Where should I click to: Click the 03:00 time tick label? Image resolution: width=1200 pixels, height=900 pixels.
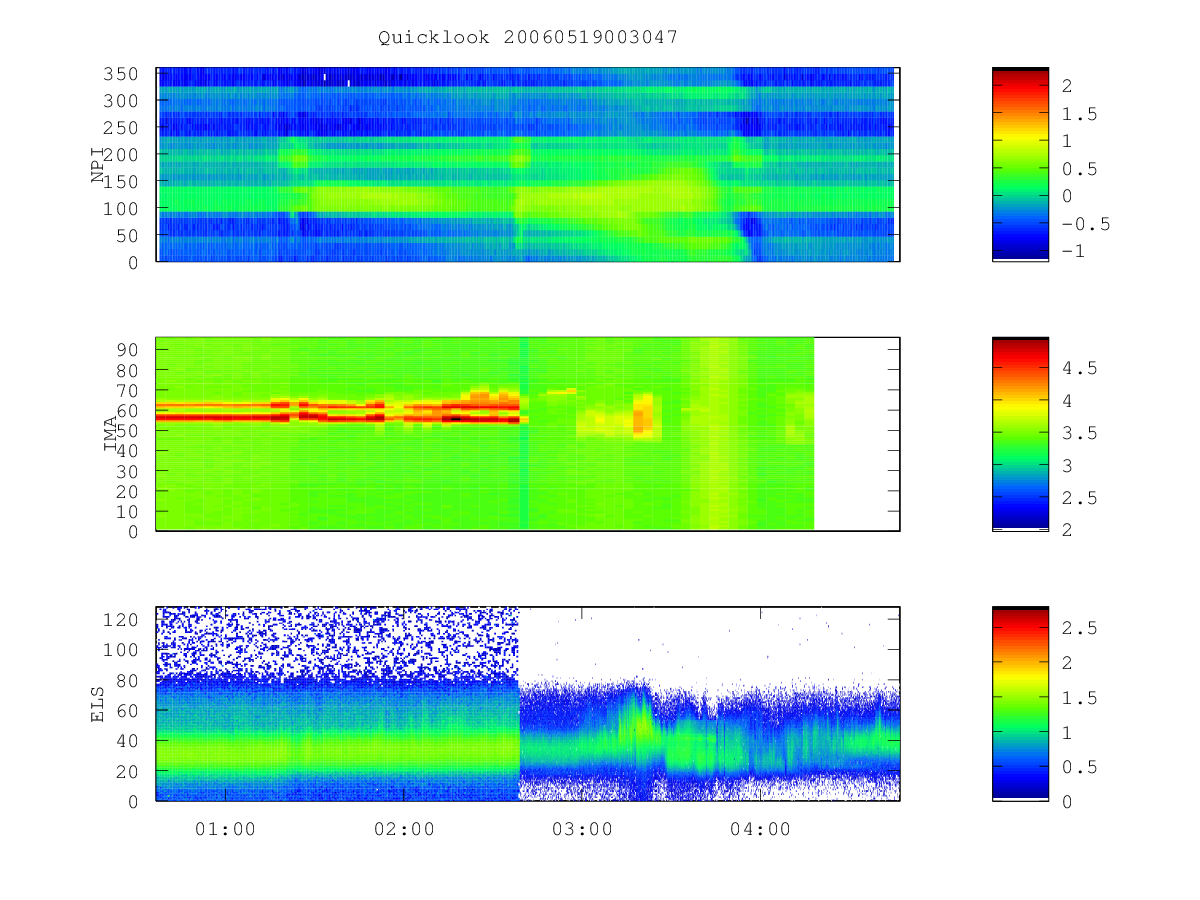pos(582,829)
